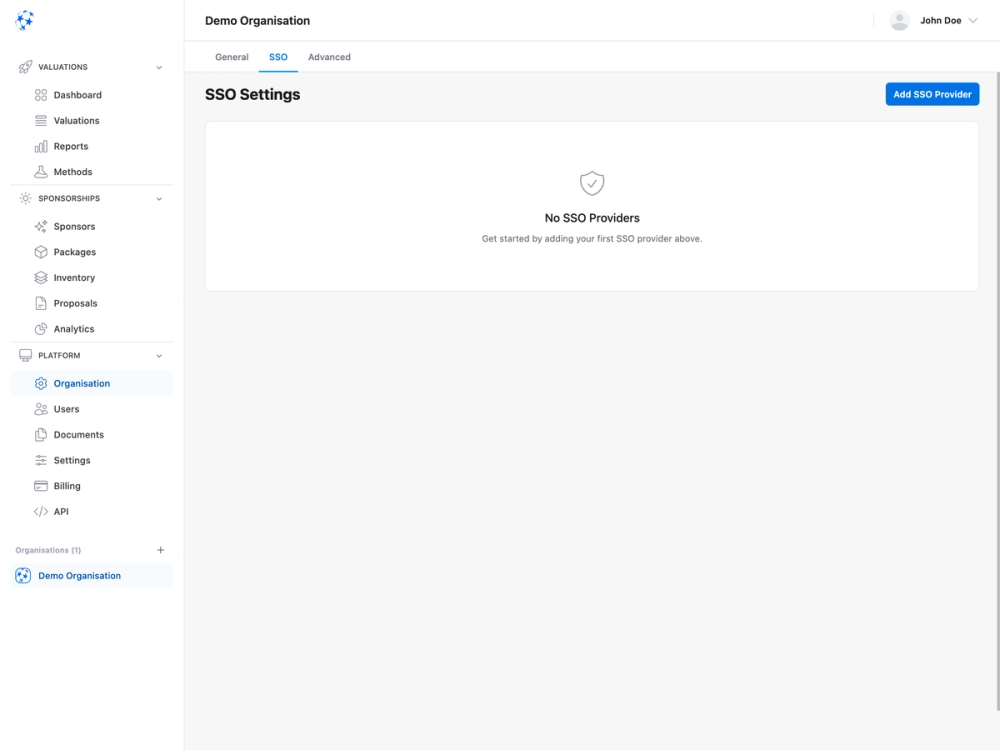This screenshot has width=1000, height=750.
Task: Click the Valuations rocket icon
Action: pos(25,67)
